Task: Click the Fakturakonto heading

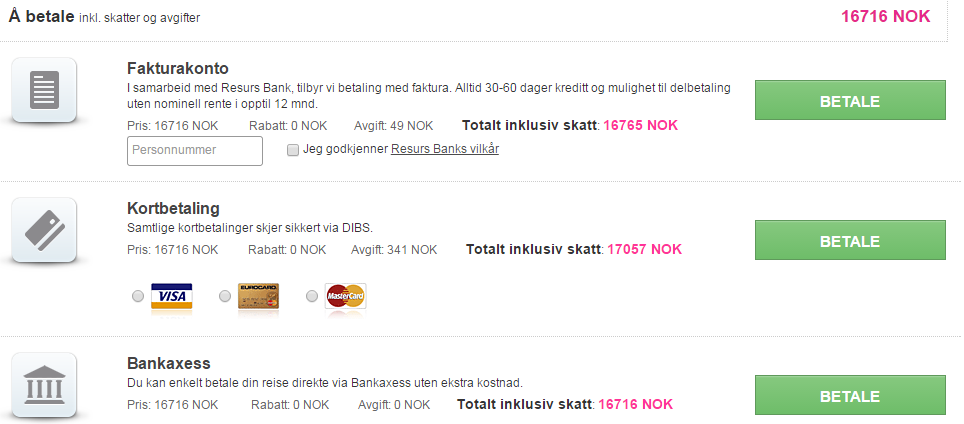Action: [178, 68]
